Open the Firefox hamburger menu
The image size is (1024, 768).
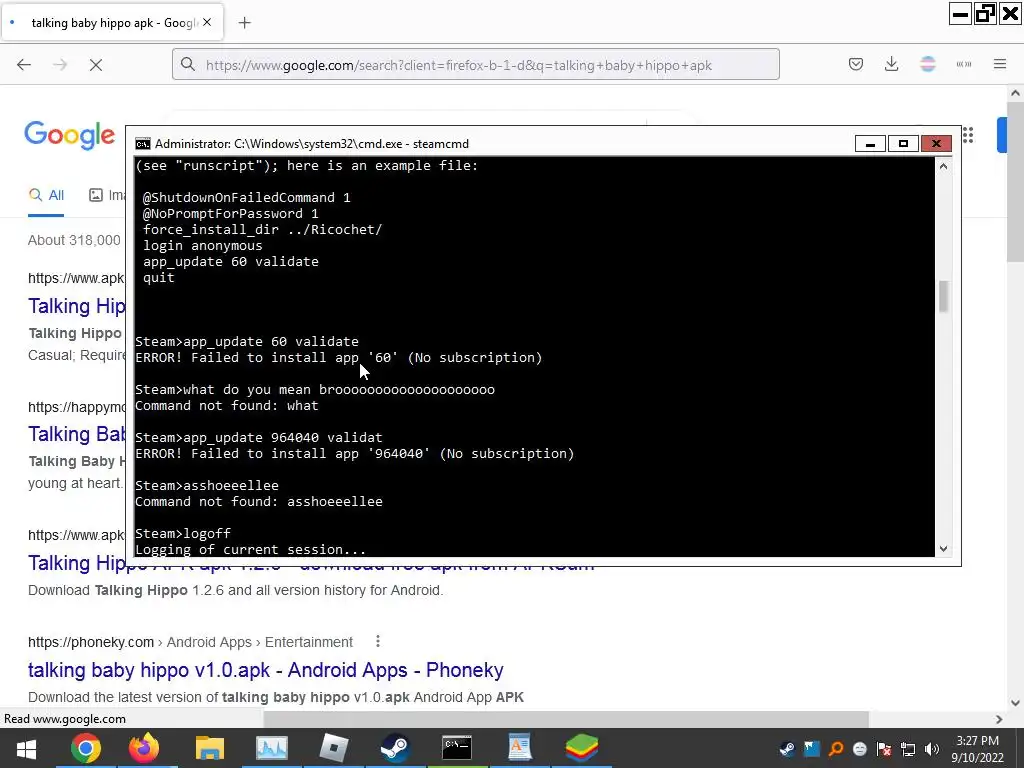1000,64
